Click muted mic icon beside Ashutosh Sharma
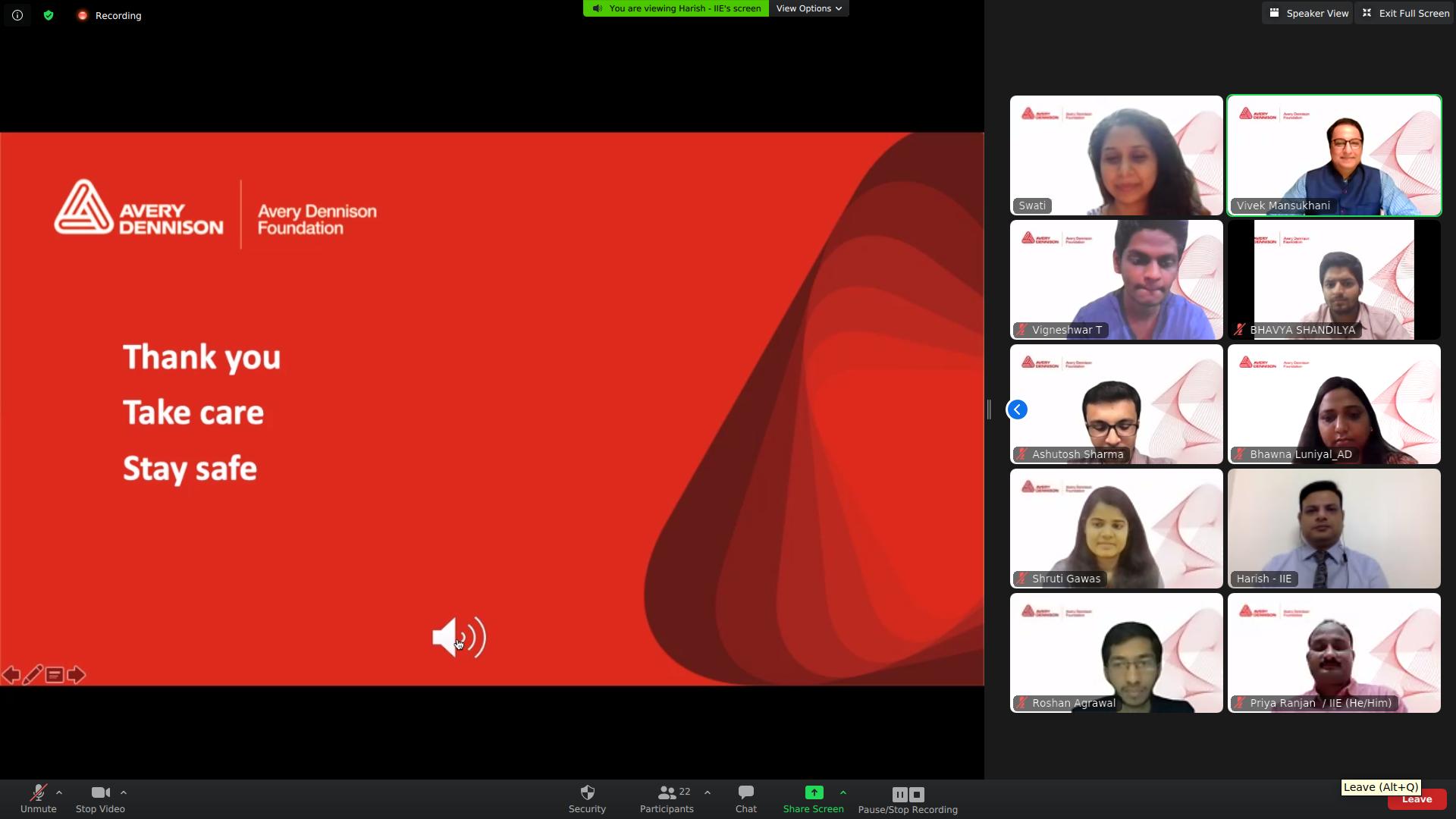The width and height of the screenshot is (1456, 819). point(1022,454)
